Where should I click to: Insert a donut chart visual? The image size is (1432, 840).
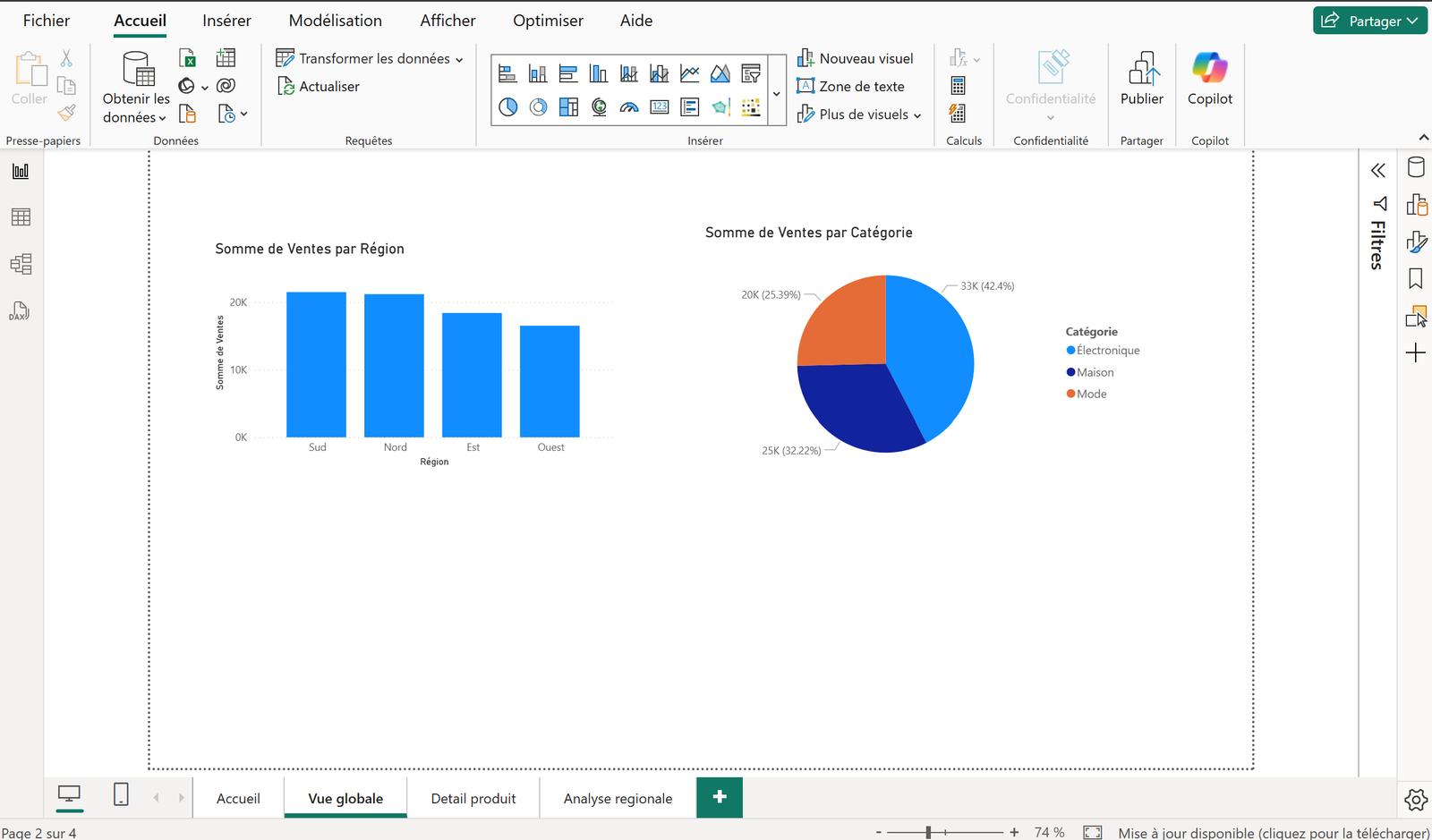[x=538, y=107]
